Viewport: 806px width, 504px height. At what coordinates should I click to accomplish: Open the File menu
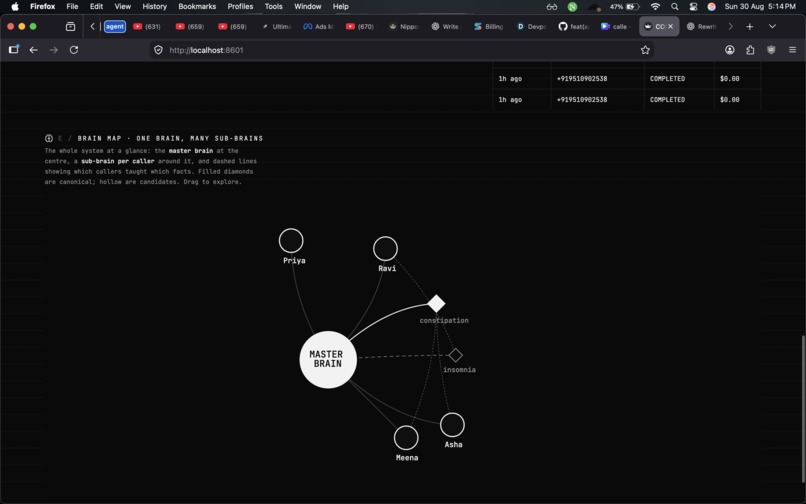pos(72,7)
